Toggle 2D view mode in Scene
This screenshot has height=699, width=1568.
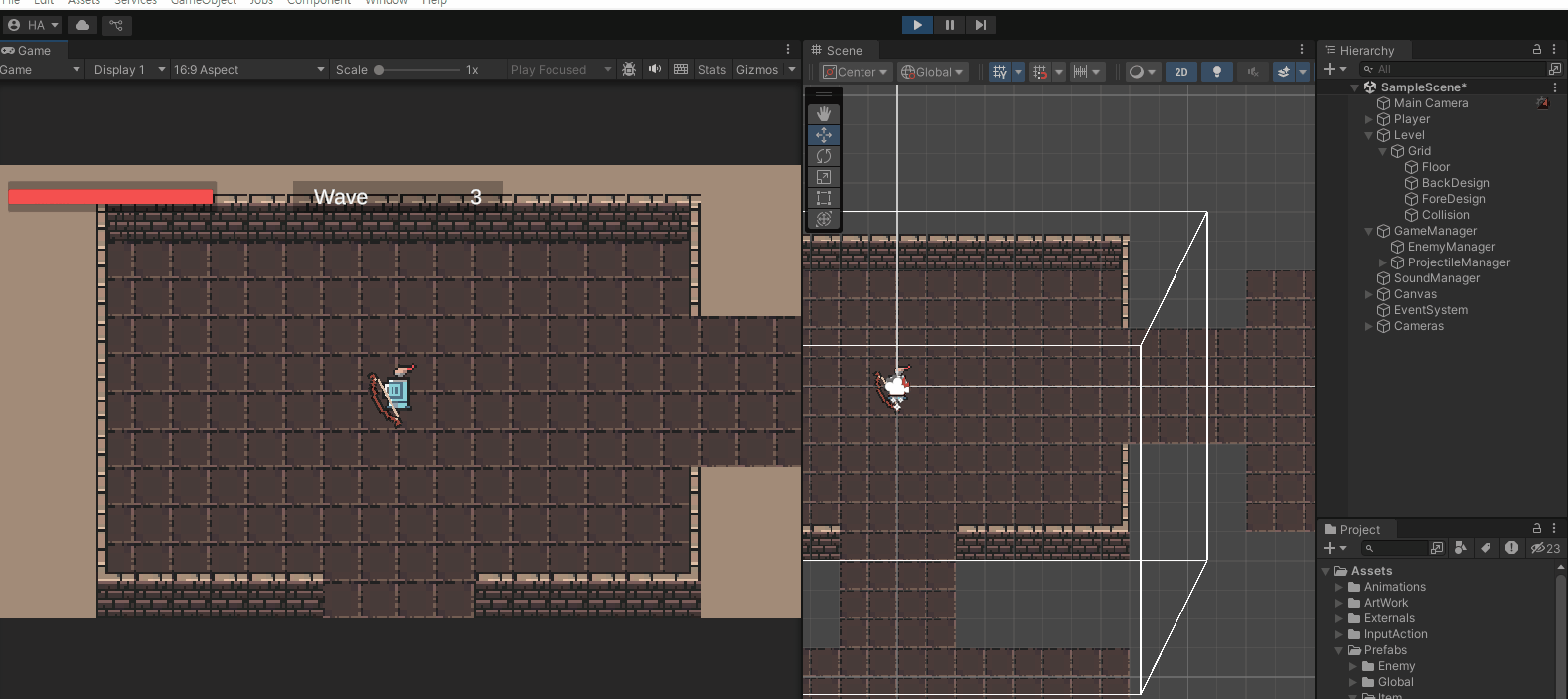[x=1180, y=72]
